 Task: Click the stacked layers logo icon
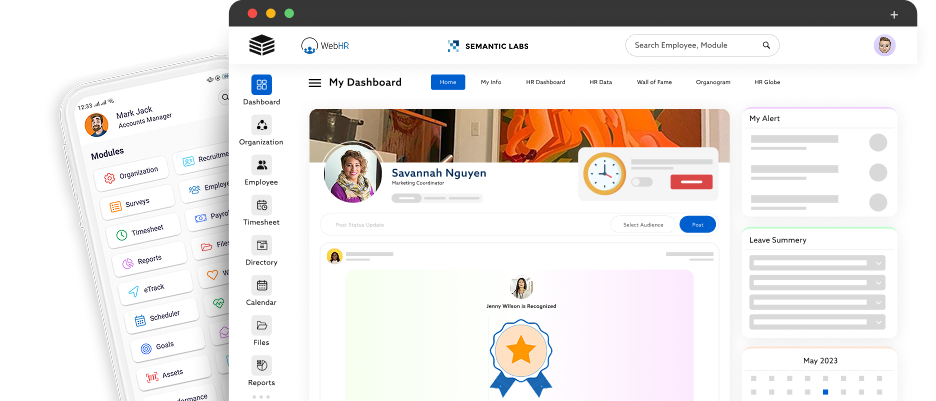pyautogui.click(x=261, y=45)
